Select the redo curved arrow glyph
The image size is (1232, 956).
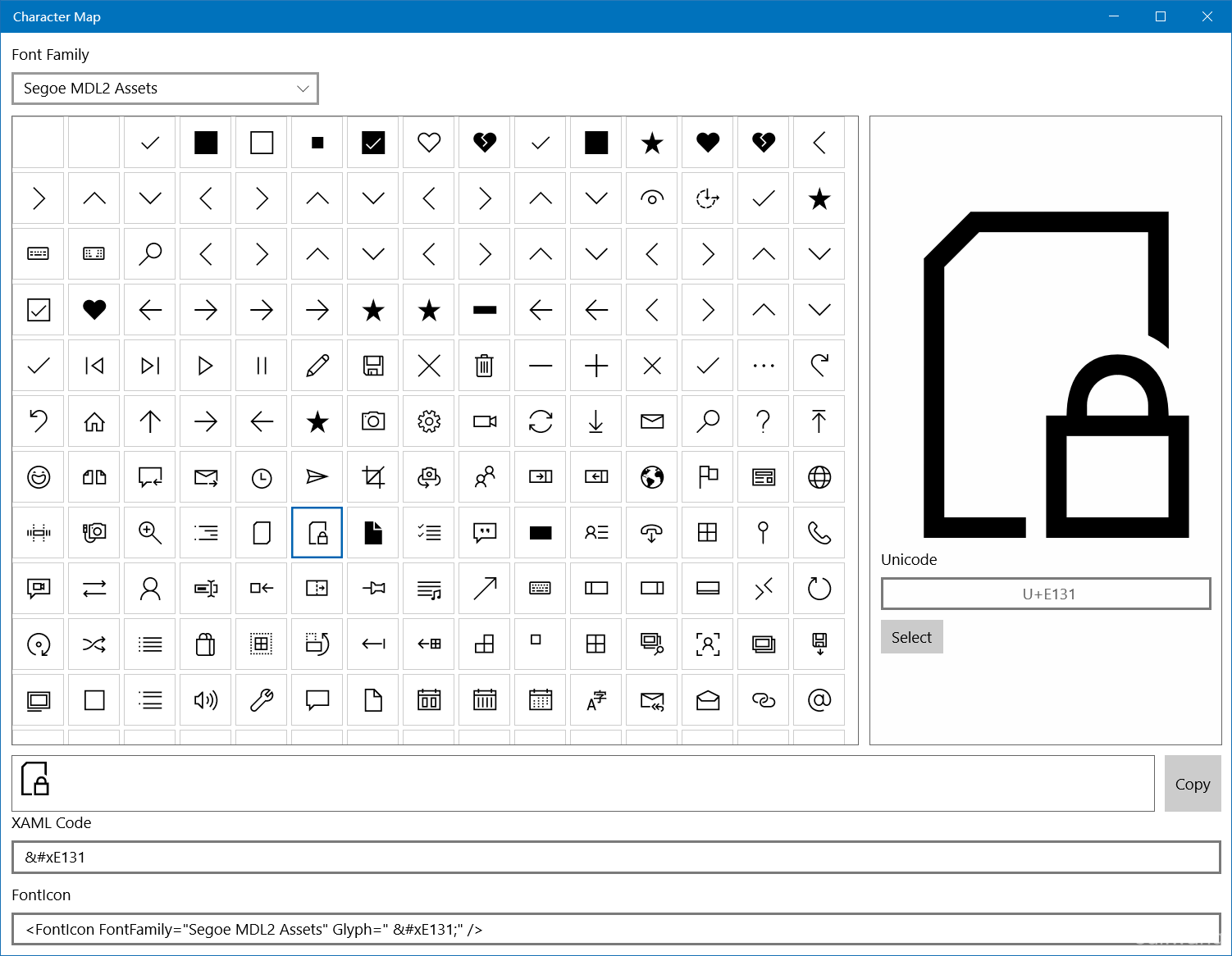click(x=819, y=366)
